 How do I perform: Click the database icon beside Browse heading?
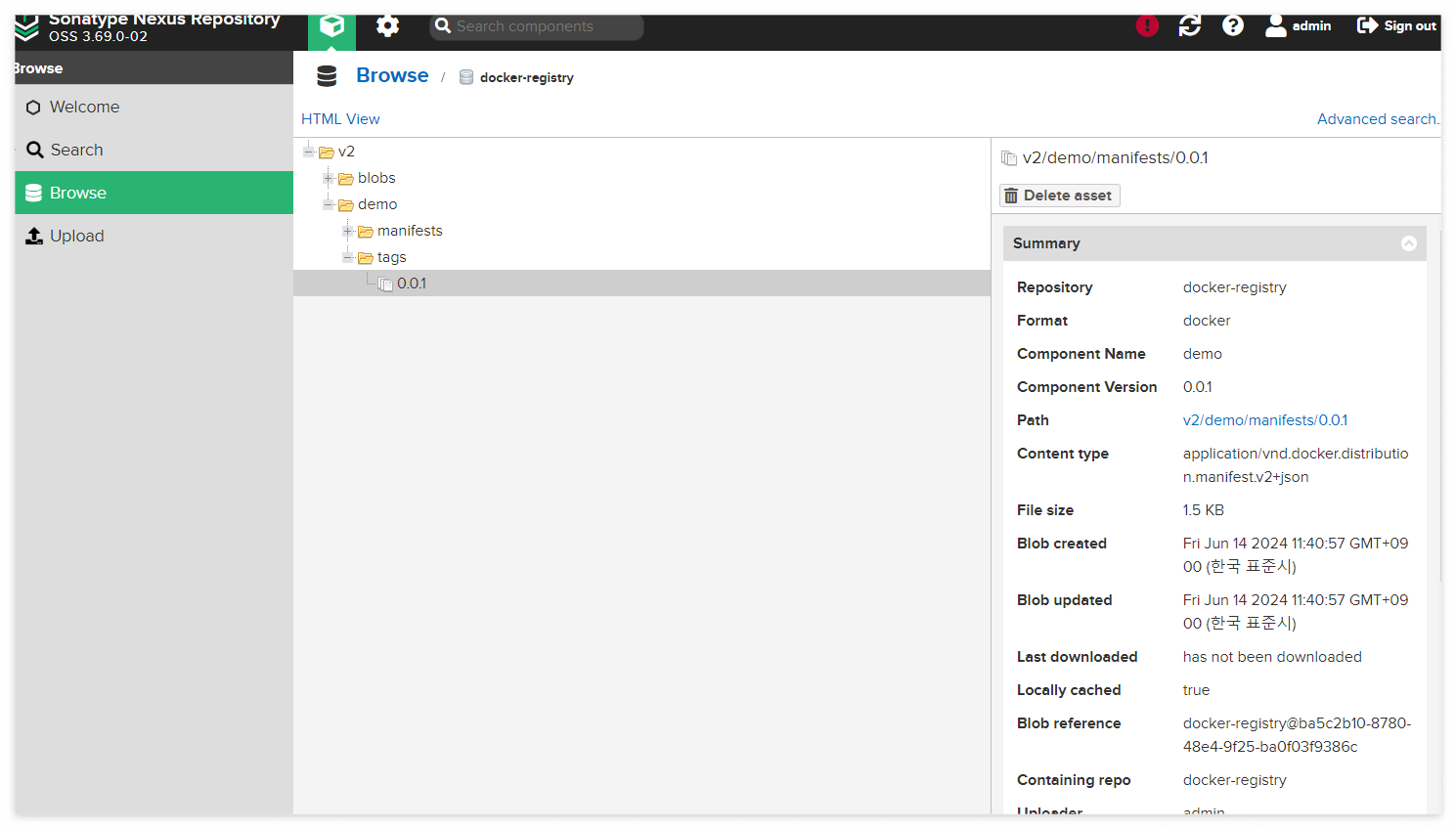point(327,76)
